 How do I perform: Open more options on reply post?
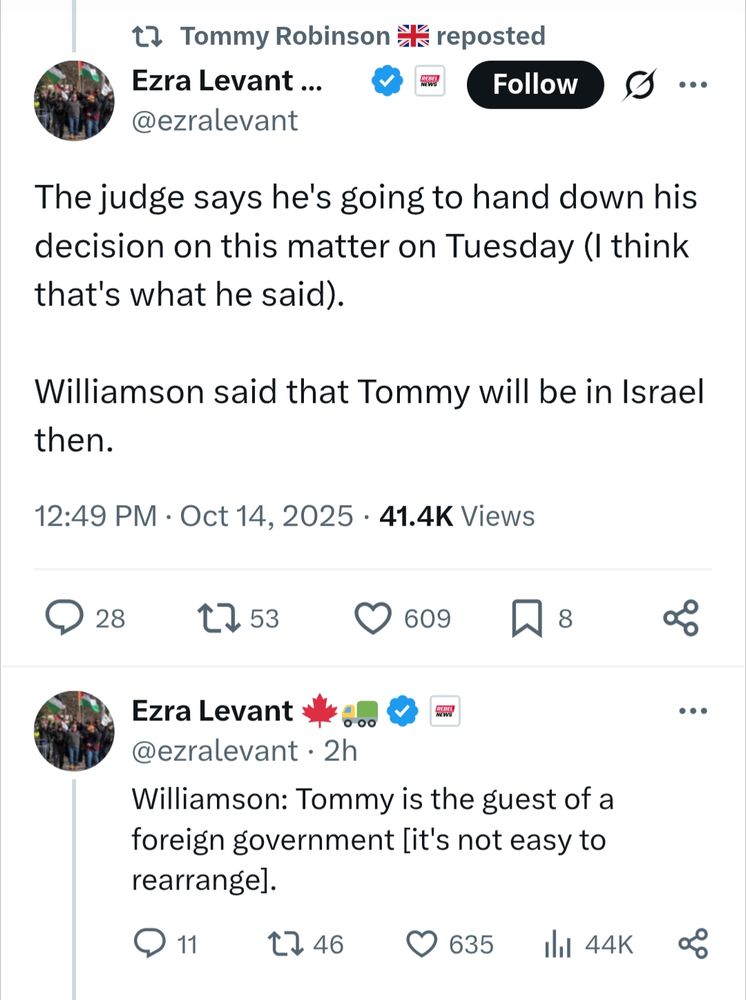tap(692, 712)
